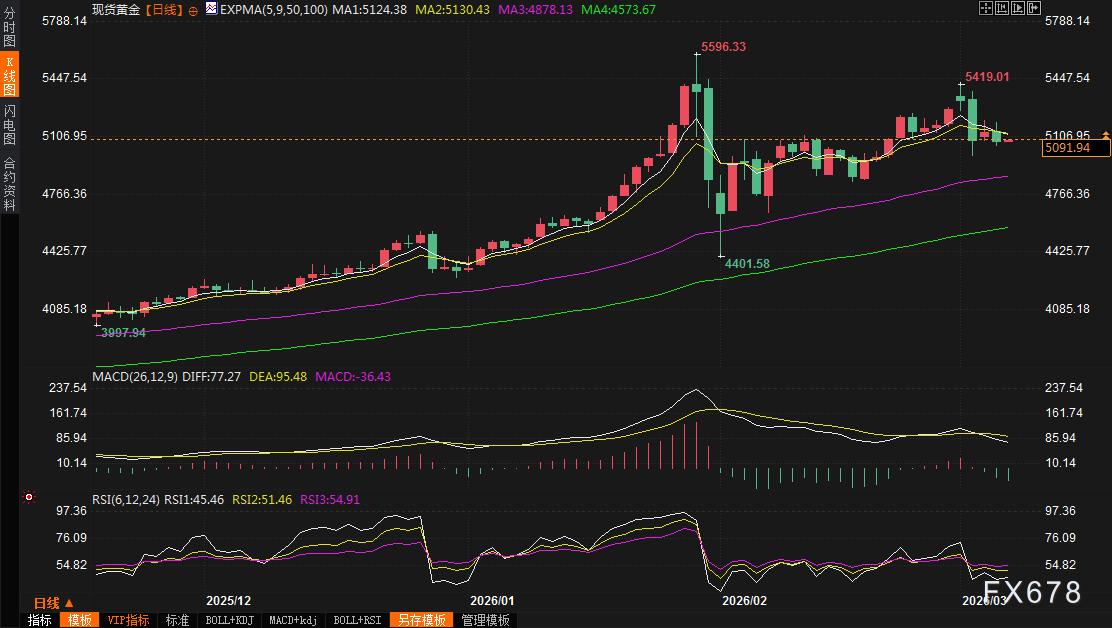Select the BOLL+KDJ template tab

coord(230,620)
